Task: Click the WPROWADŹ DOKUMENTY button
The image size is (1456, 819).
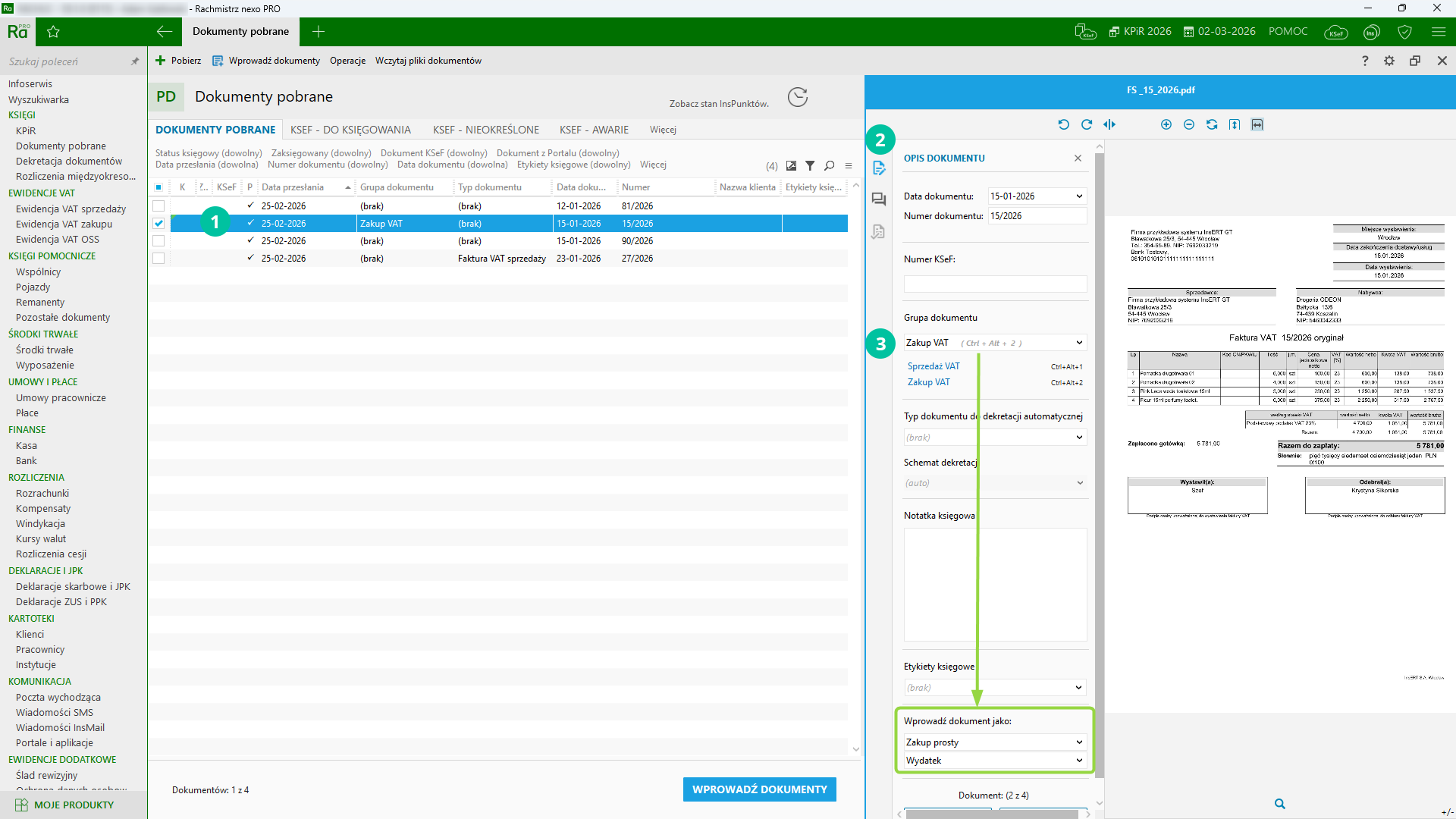Action: click(x=759, y=789)
